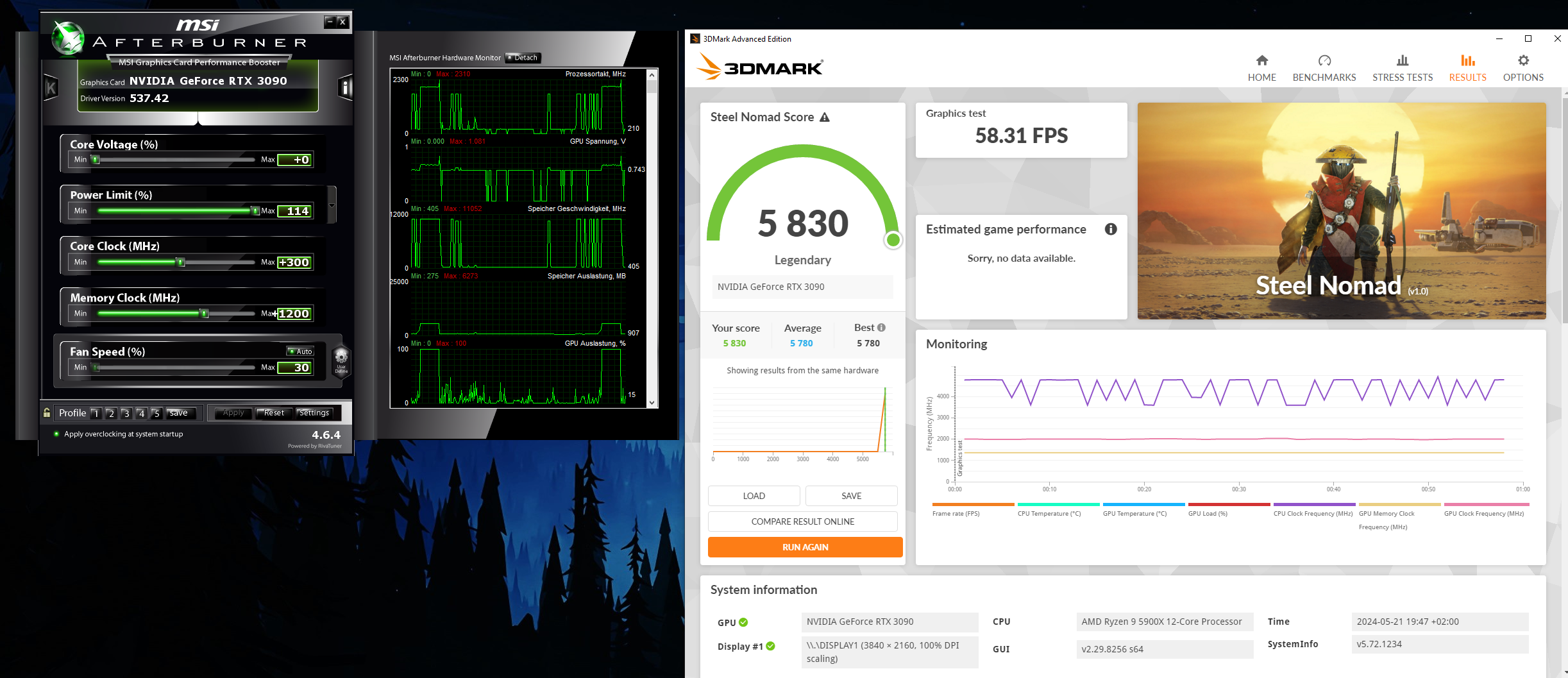Click the Afterburner Apply button
The image size is (1568, 678).
[233, 413]
